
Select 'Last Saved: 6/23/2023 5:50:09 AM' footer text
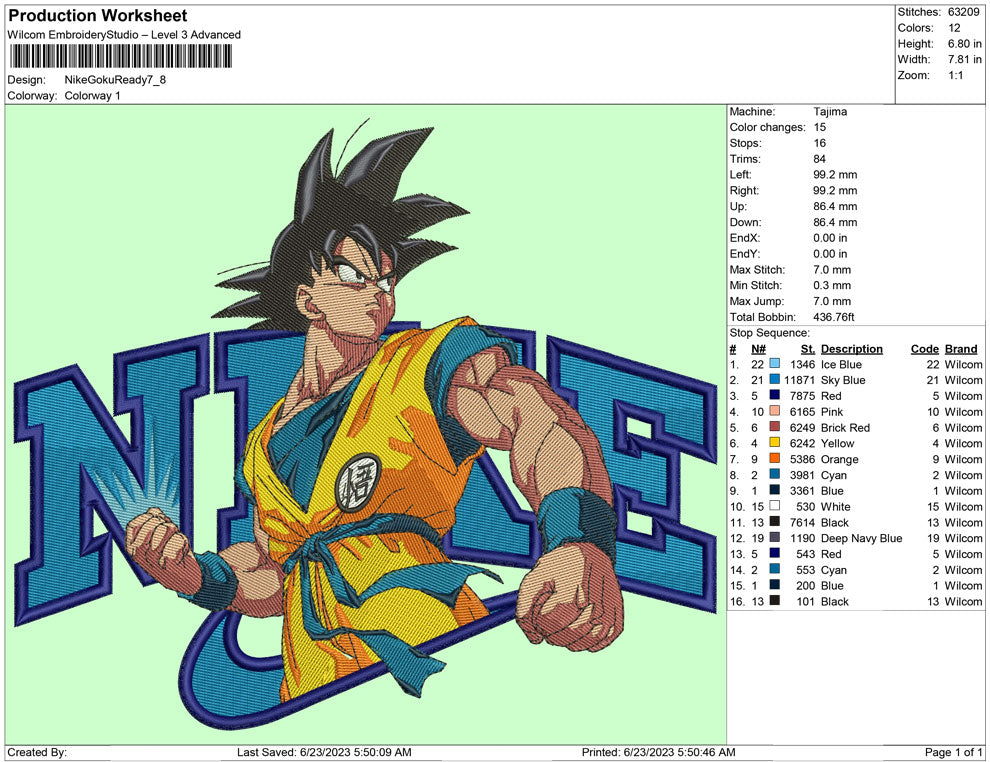tap(324, 752)
